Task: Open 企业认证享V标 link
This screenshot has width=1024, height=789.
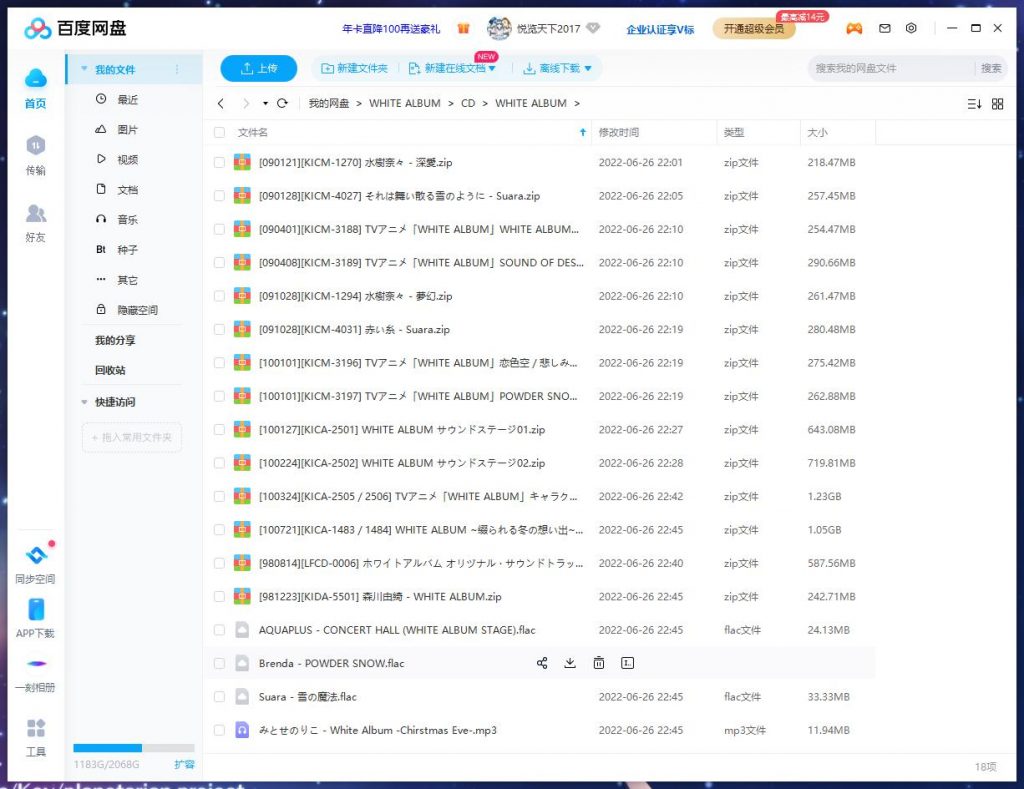Action: [660, 29]
